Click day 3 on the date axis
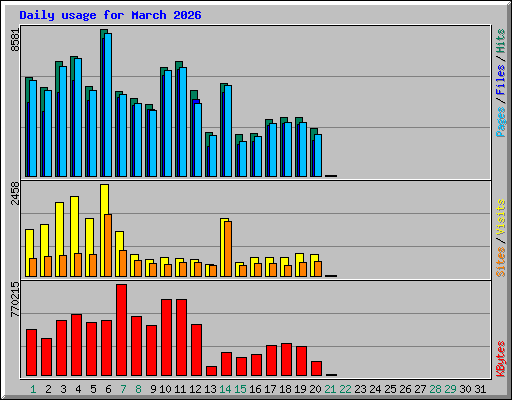This screenshot has width=512, height=400. [x=63, y=389]
